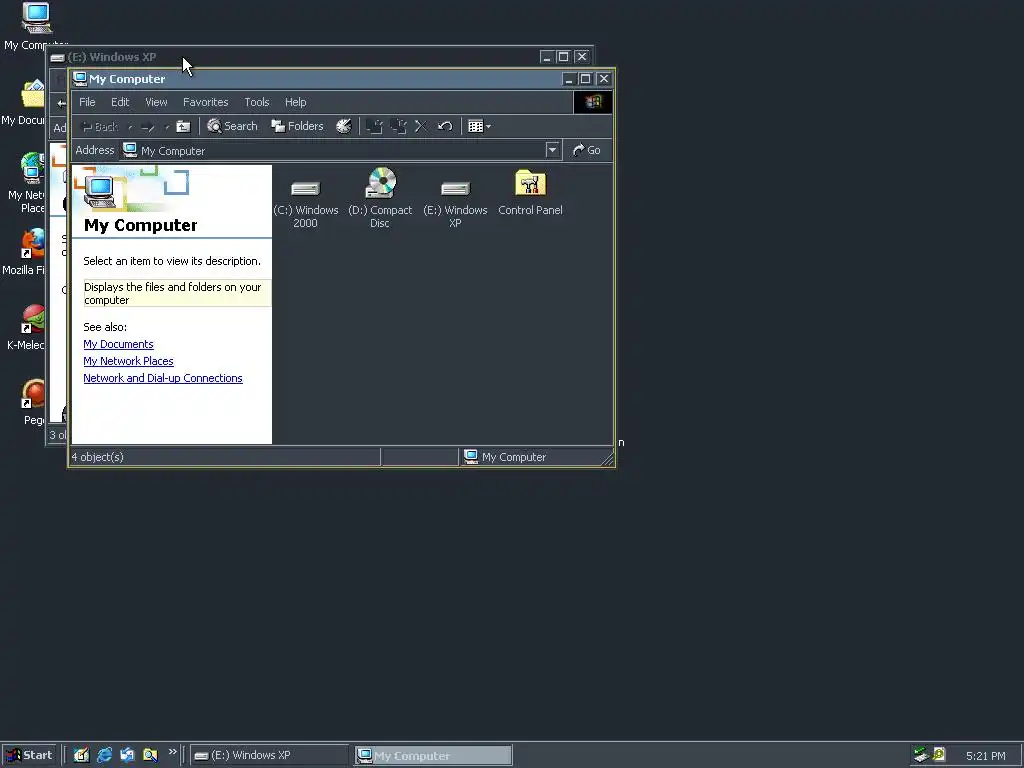Viewport: 1024px width, 768px height.
Task: Click the window resize grip corner
Action: point(607,459)
